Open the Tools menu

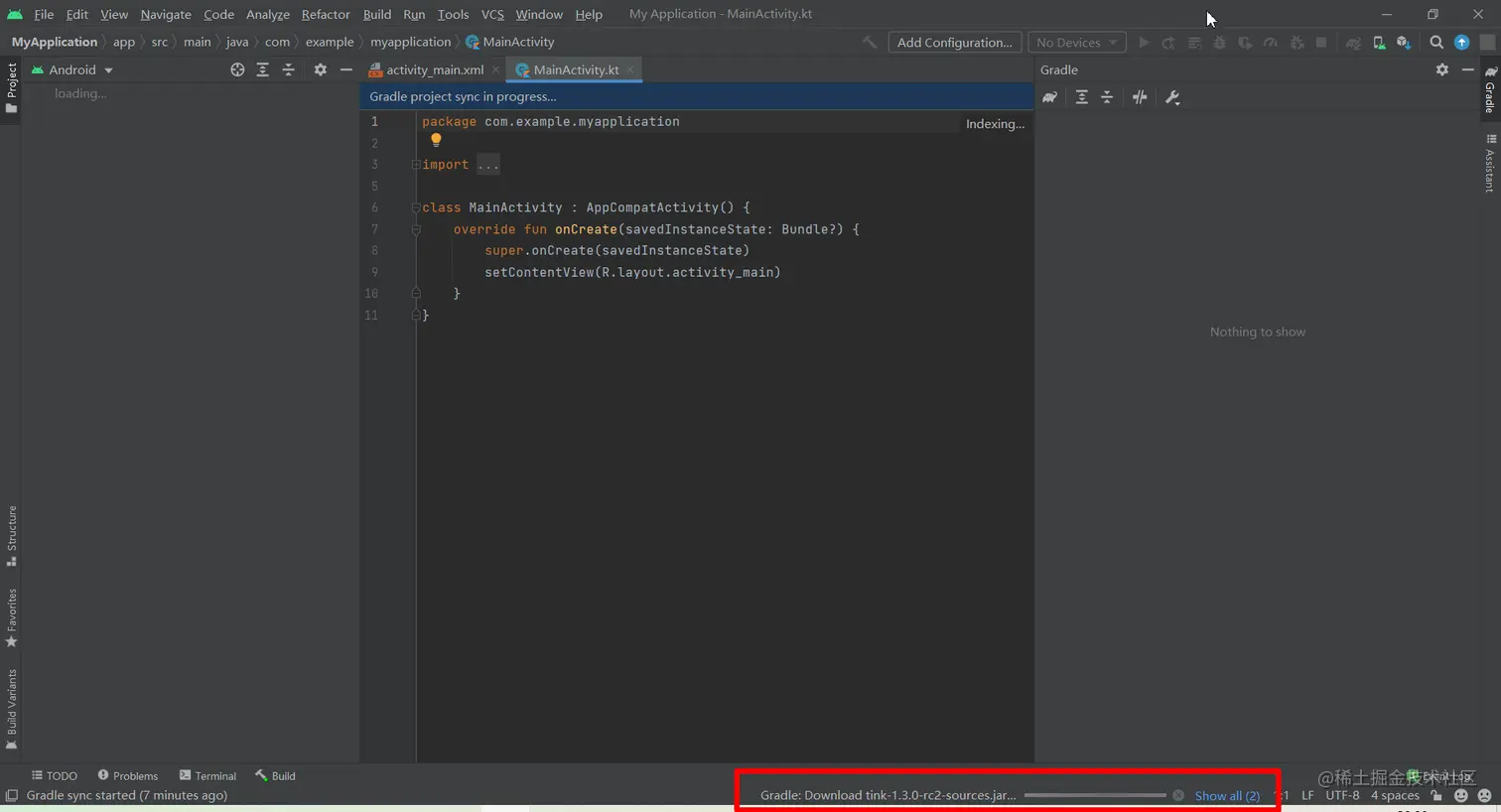[x=453, y=14]
